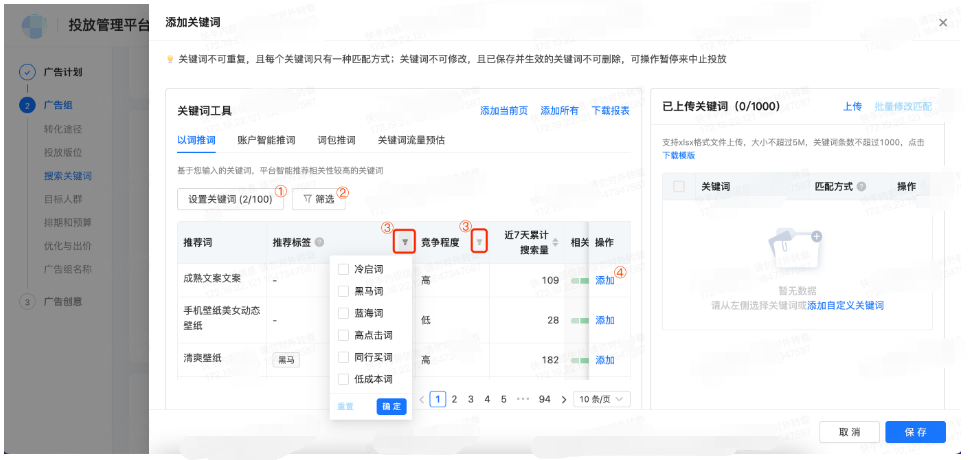
Task: Click the 下载模版 link
Action: pyautogui.click(x=679, y=155)
